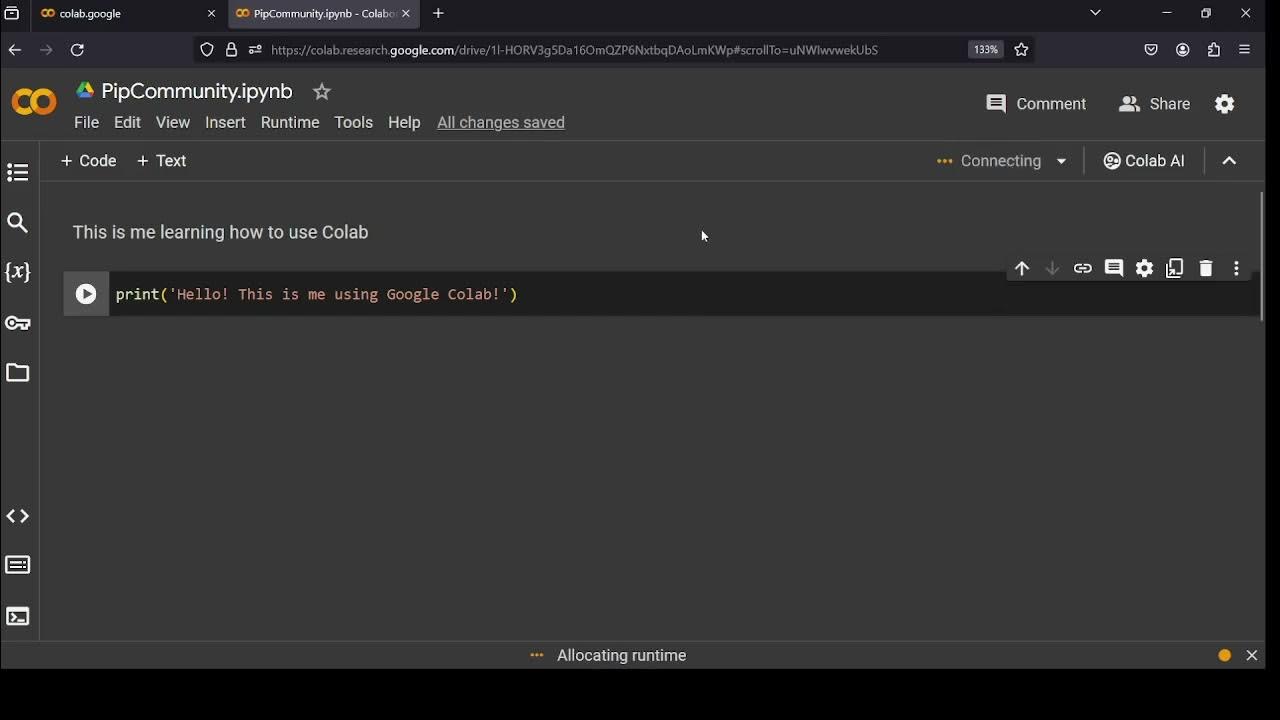Open Colab settings gear icon
This screenshot has width=1280, height=720.
coord(1225,104)
